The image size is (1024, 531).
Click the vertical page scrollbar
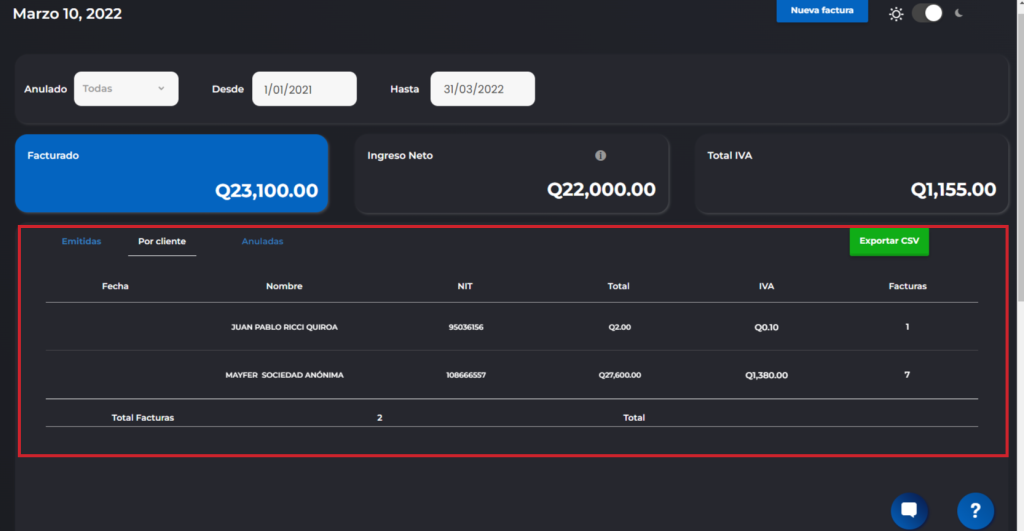(1018, 150)
